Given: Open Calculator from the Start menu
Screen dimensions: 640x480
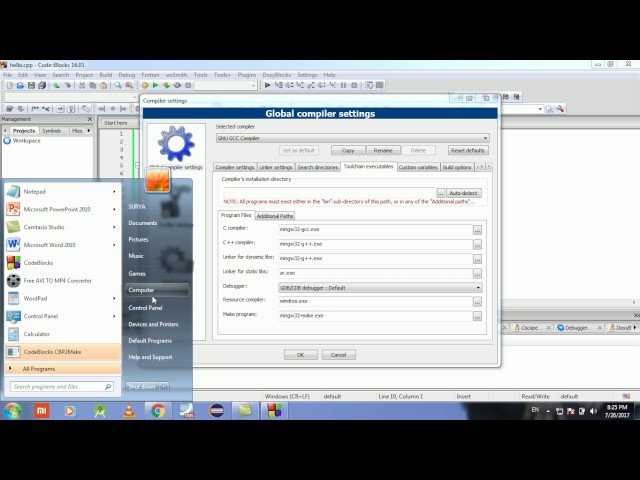Looking at the screenshot, I should pyautogui.click(x=60, y=334).
